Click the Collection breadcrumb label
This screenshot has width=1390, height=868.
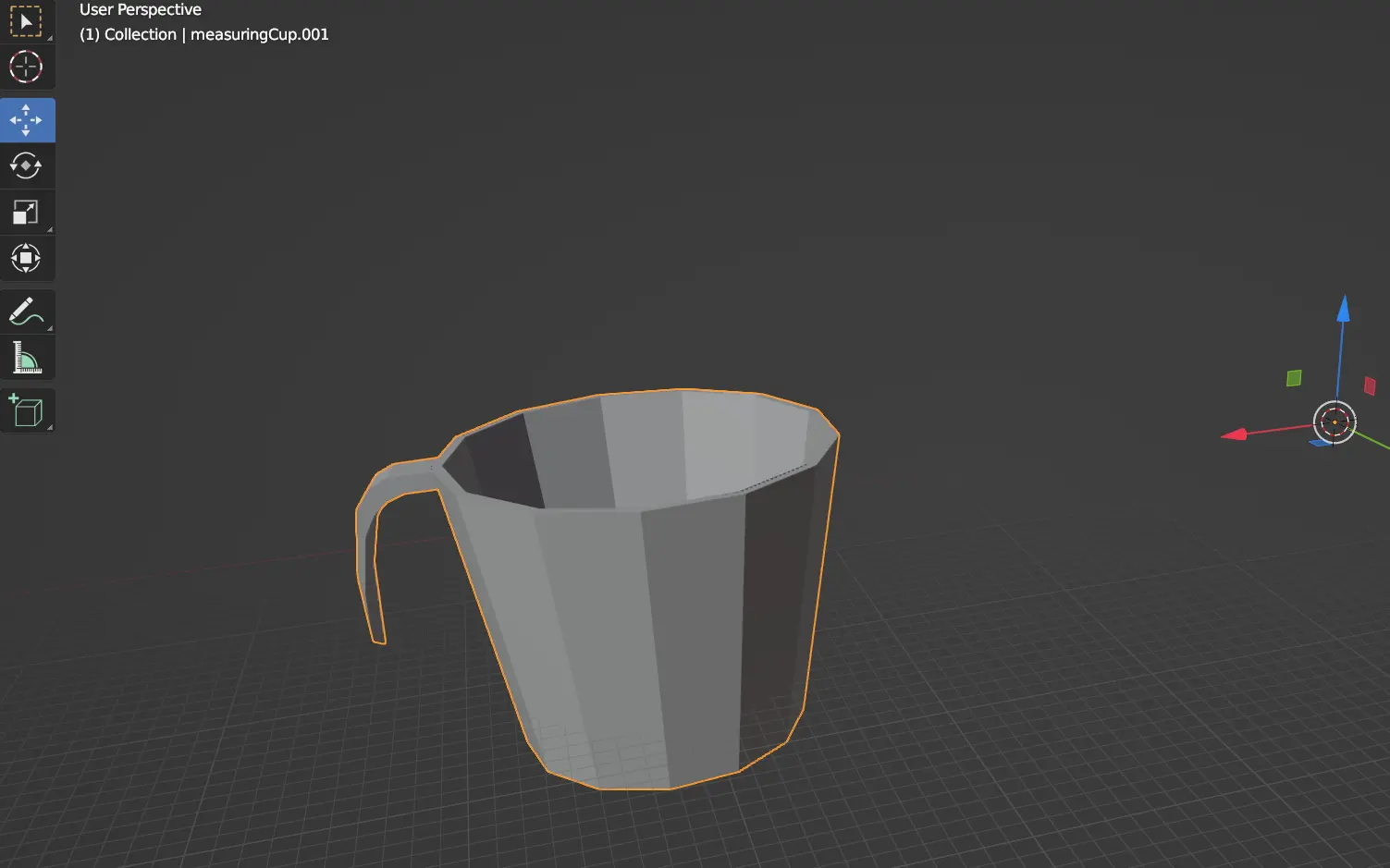139,34
